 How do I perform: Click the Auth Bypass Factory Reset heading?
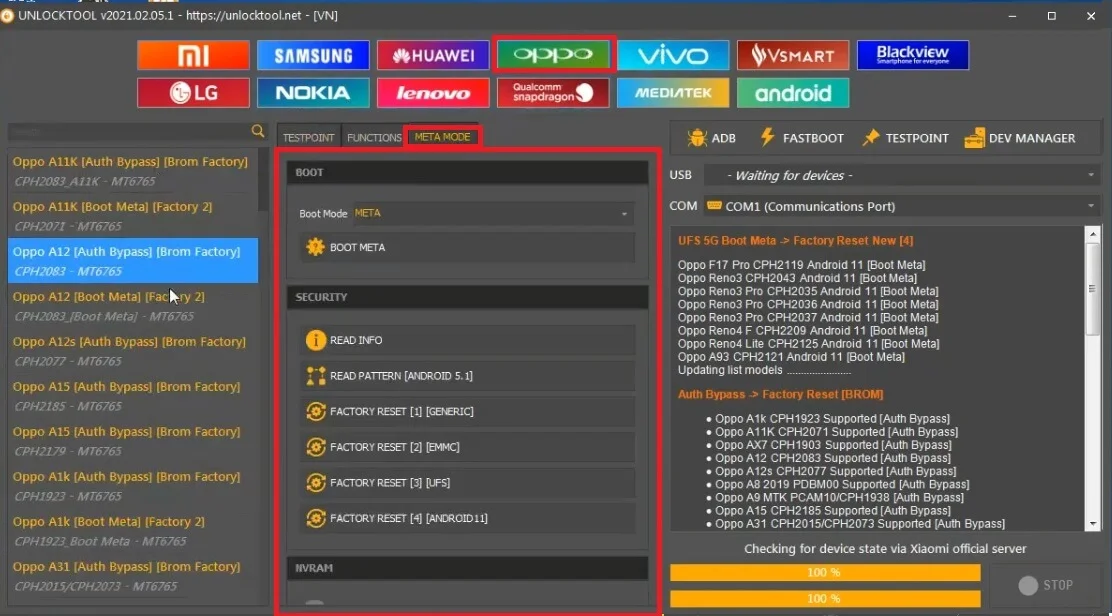[780, 394]
